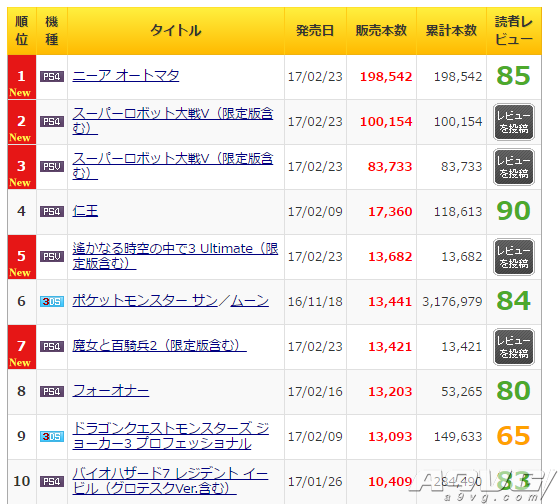
Task: Click PS4 icon for 魔女と百騎兵2
Action: (x=52, y=346)
